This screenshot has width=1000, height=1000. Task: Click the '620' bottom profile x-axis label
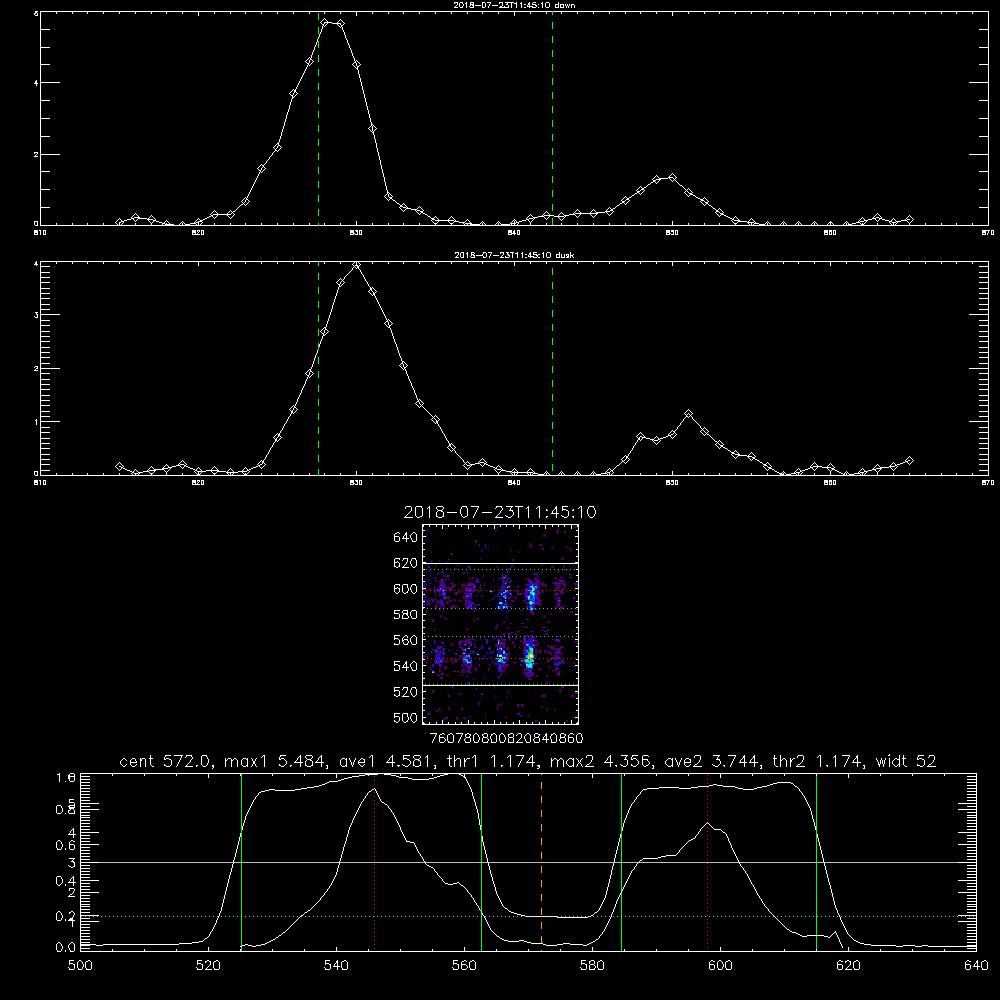tap(848, 966)
